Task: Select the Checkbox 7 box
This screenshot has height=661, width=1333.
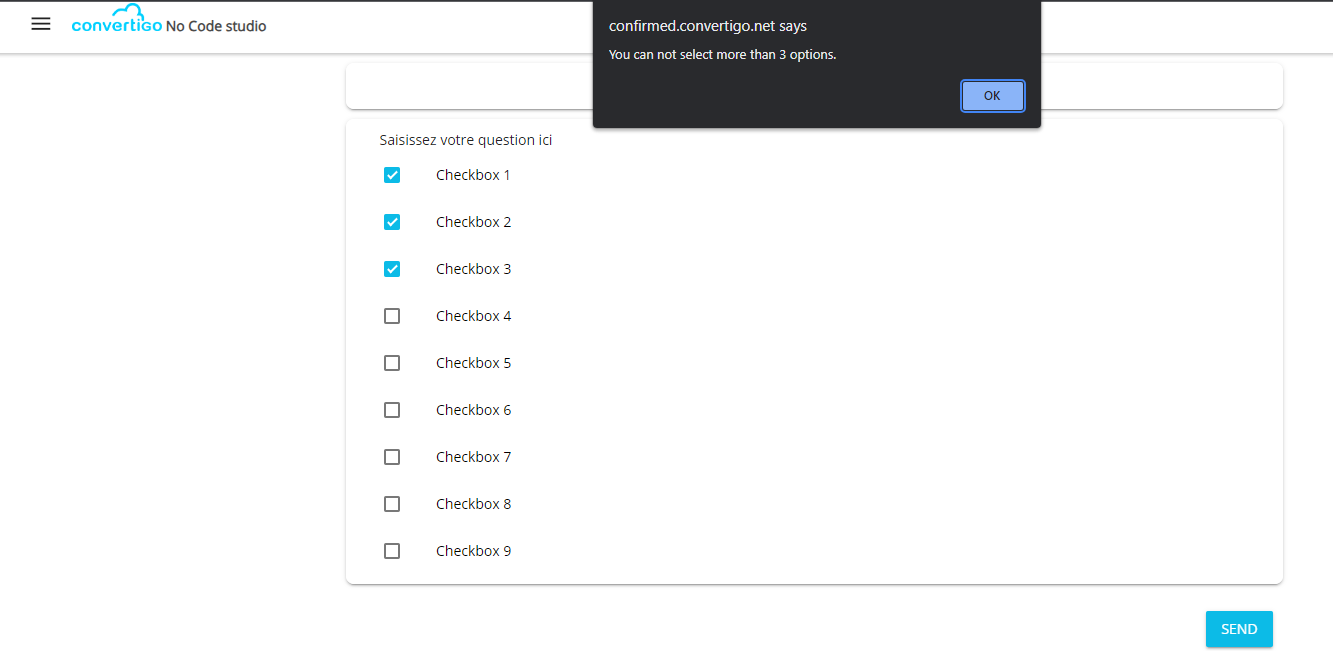Action: tap(392, 457)
